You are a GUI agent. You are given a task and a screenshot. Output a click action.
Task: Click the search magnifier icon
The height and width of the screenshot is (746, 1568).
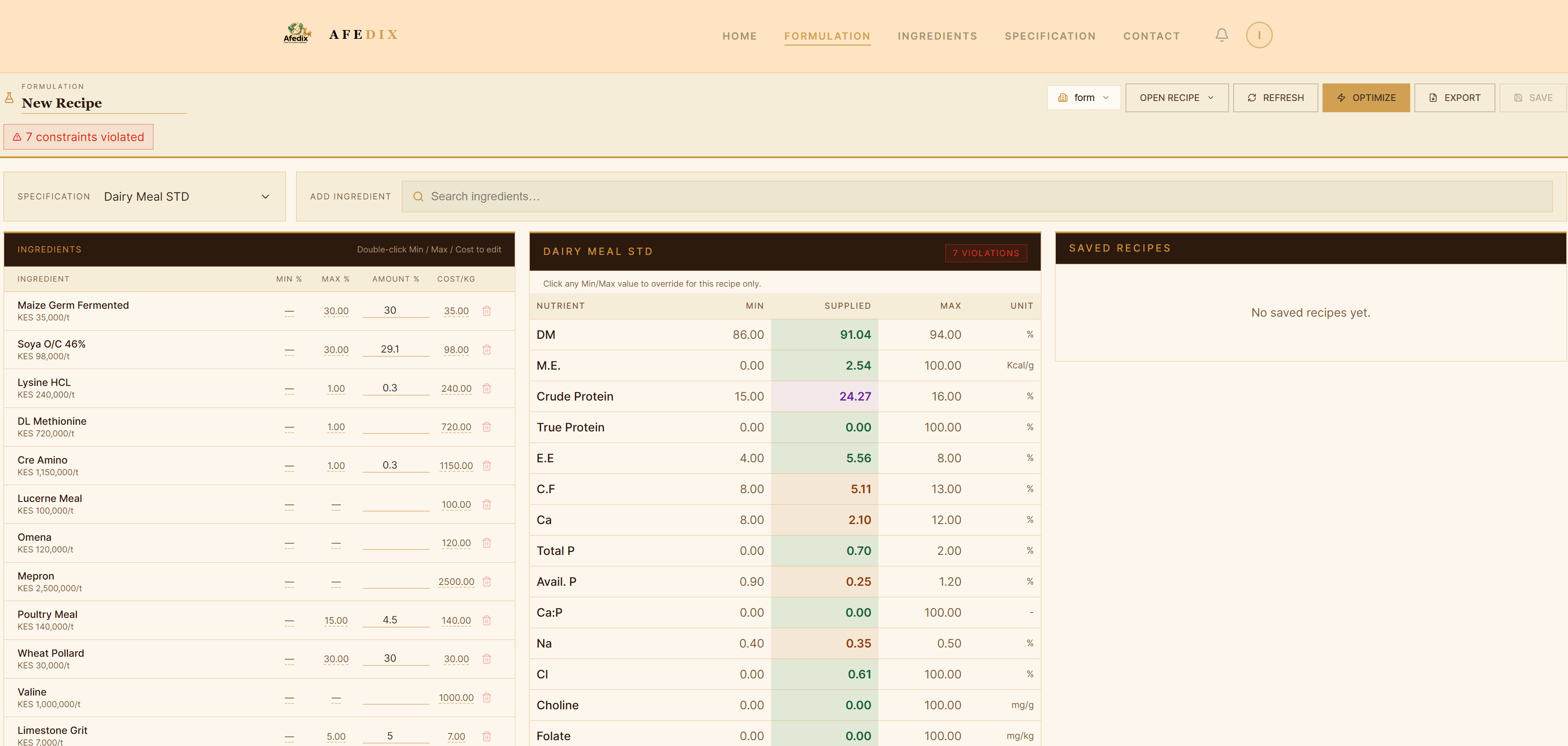[x=418, y=197]
